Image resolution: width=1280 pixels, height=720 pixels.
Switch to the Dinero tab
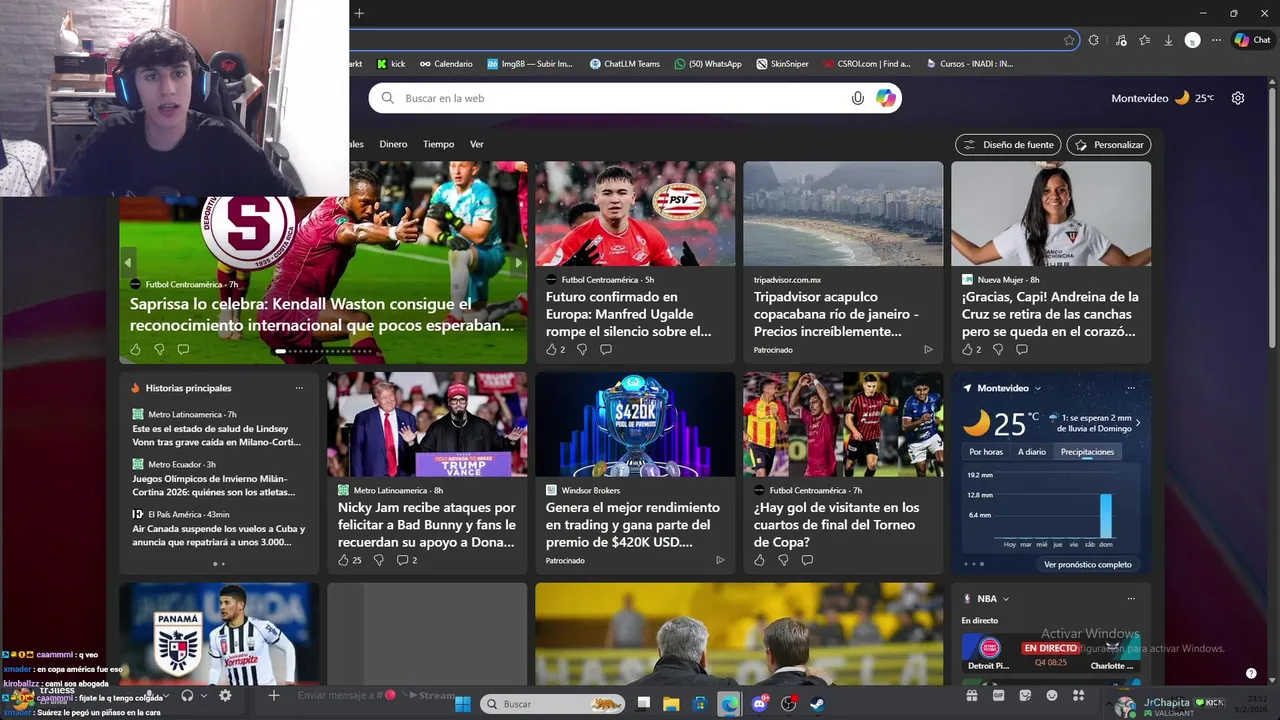tap(393, 144)
